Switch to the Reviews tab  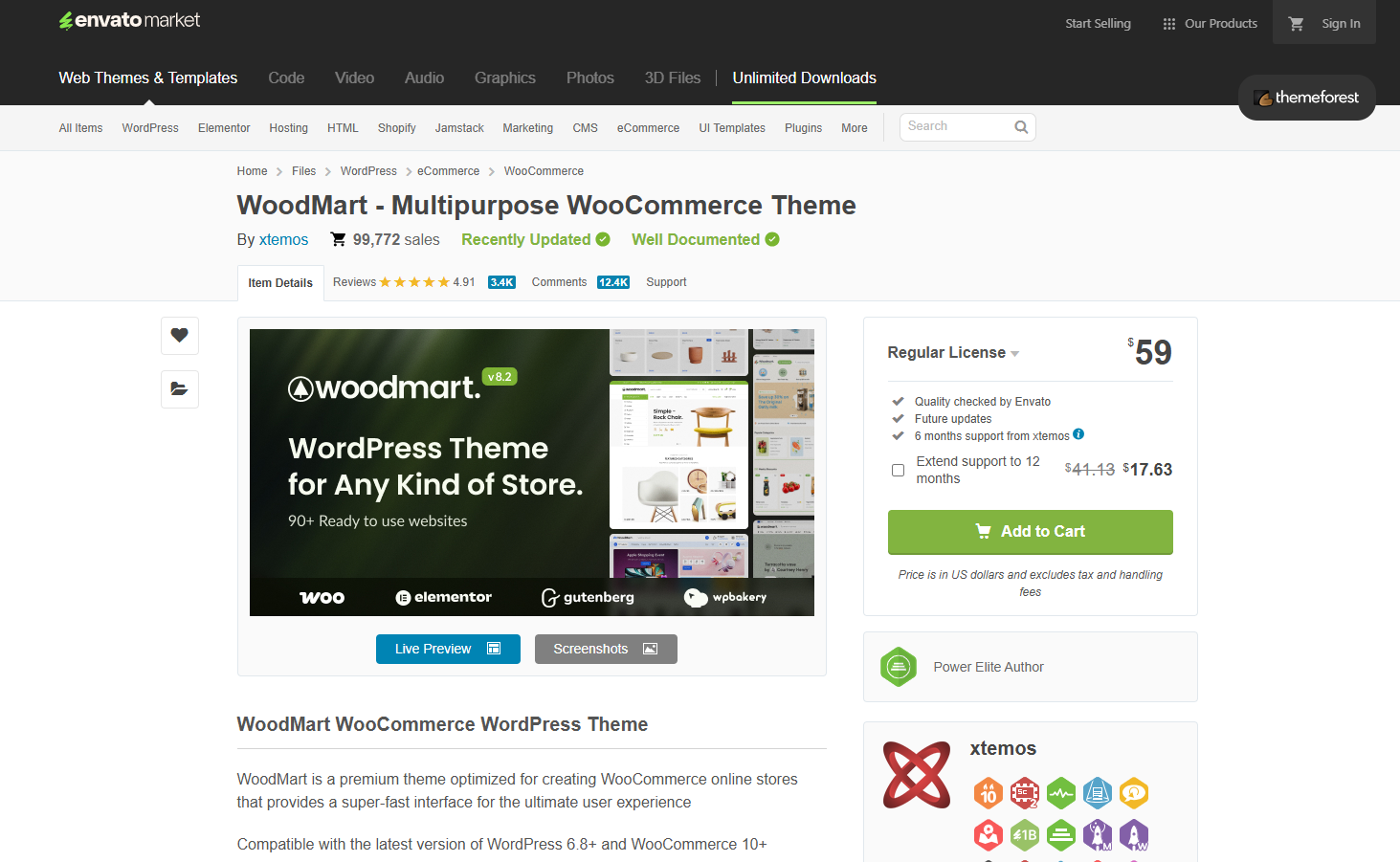click(354, 281)
